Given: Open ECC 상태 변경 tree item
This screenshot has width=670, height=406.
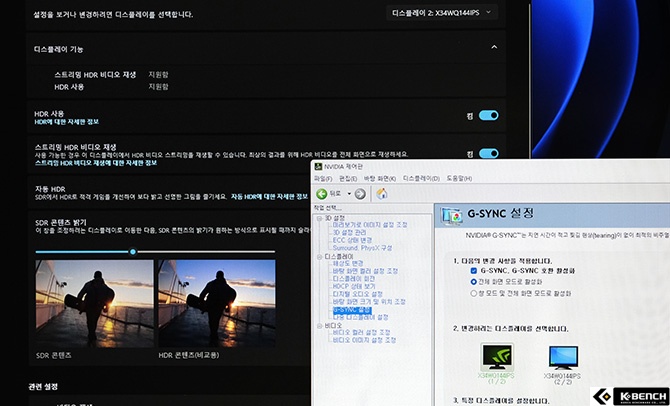Looking at the screenshot, I should (x=353, y=240).
